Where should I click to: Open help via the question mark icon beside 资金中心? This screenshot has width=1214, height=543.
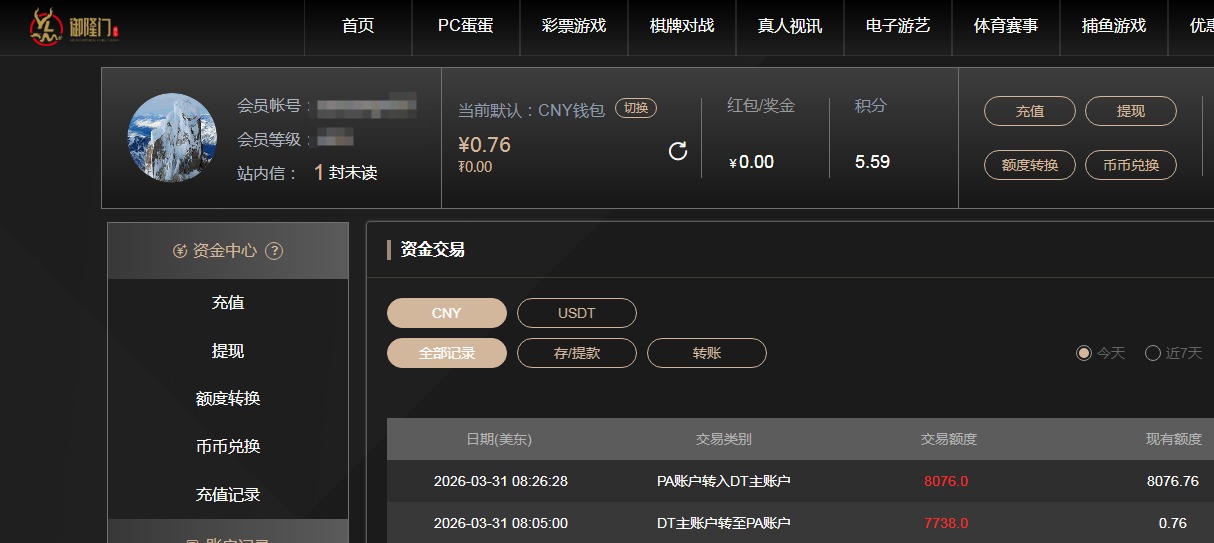click(x=274, y=251)
